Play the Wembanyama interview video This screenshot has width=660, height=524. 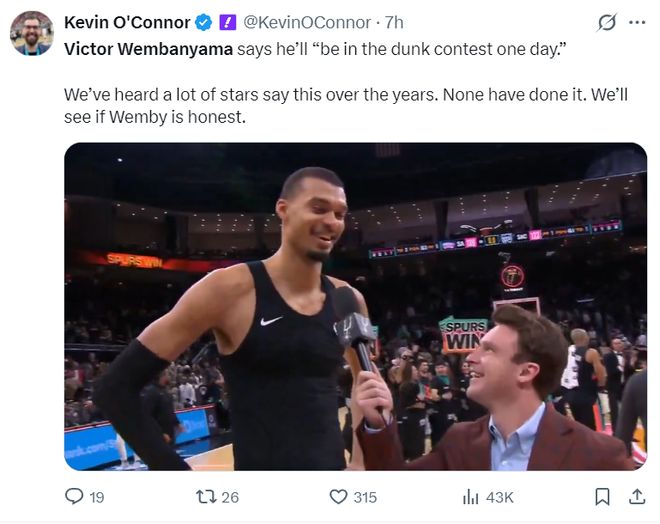click(355, 306)
